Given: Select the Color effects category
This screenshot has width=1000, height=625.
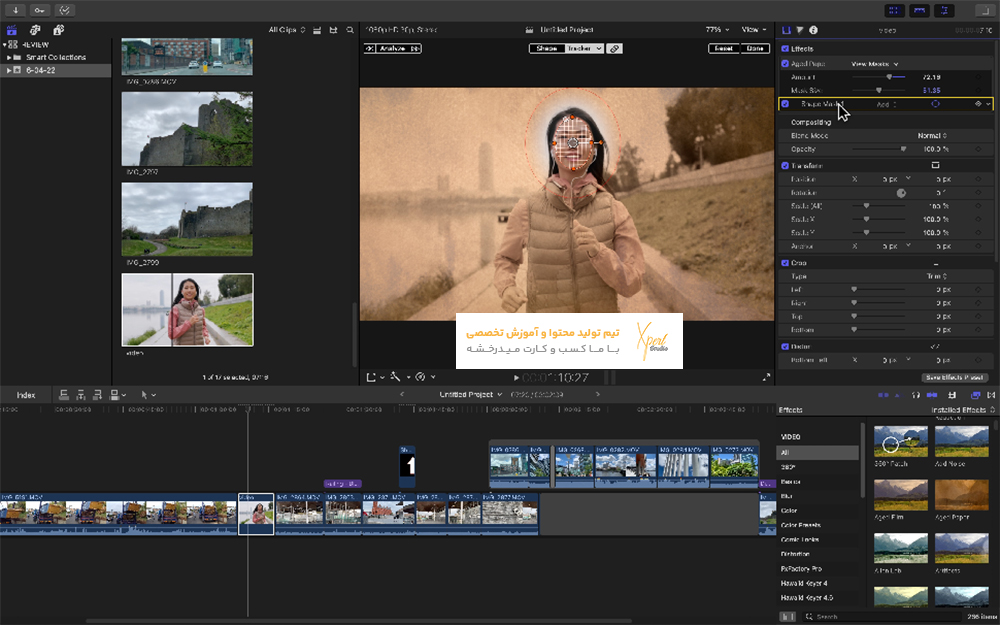Looking at the screenshot, I should click(788, 510).
